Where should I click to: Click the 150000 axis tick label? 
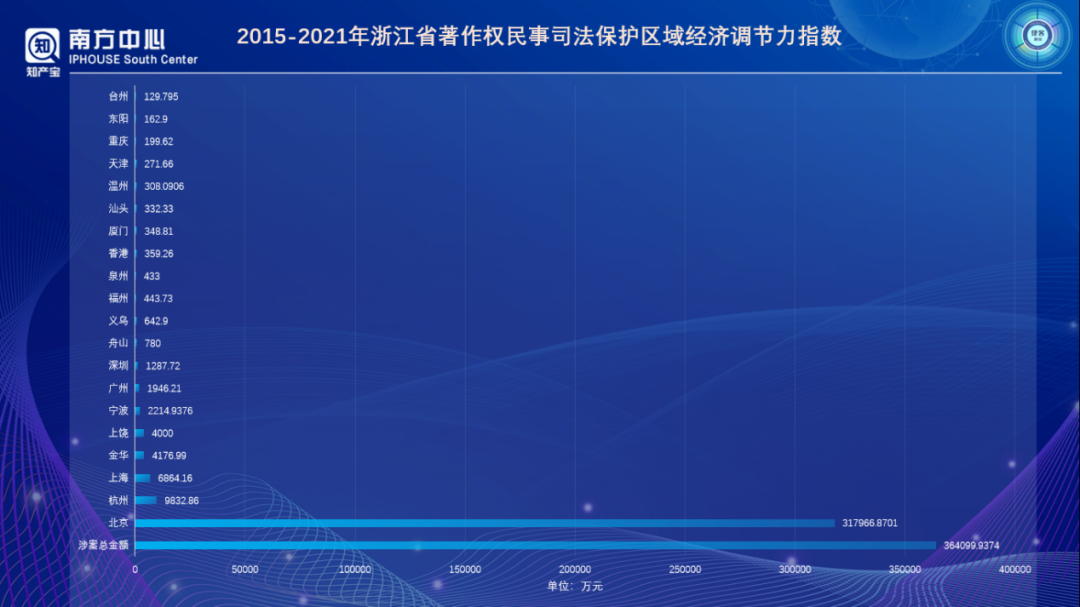coord(465,569)
